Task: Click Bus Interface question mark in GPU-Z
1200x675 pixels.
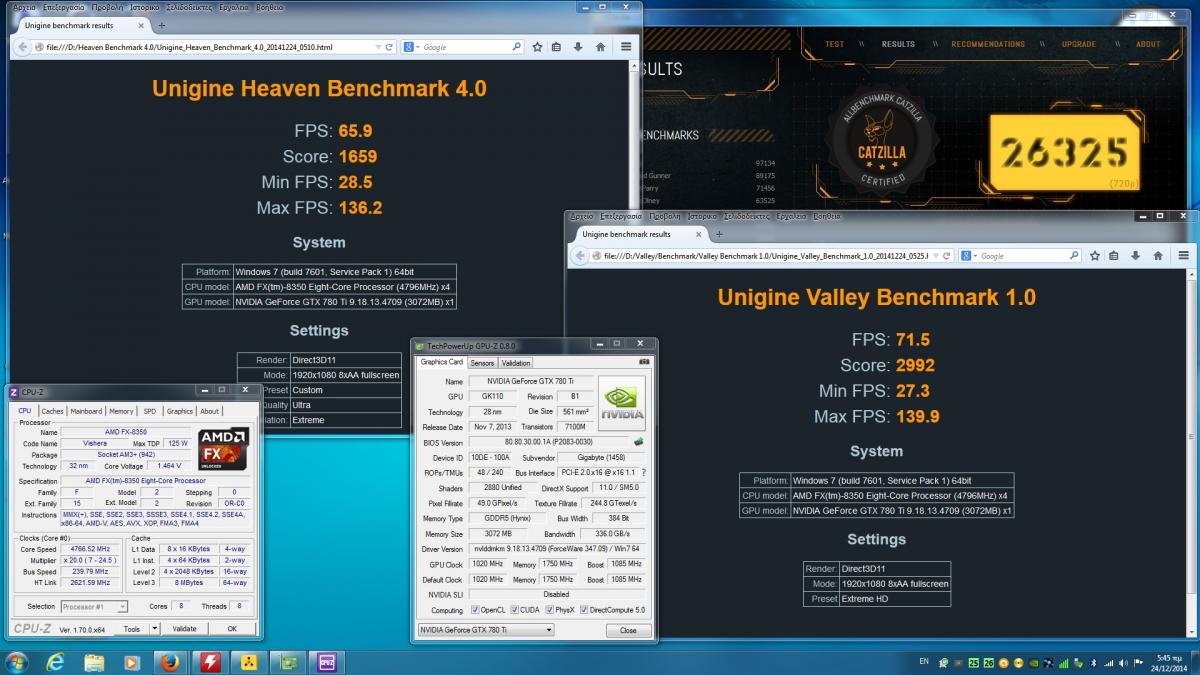Action: click(643, 472)
